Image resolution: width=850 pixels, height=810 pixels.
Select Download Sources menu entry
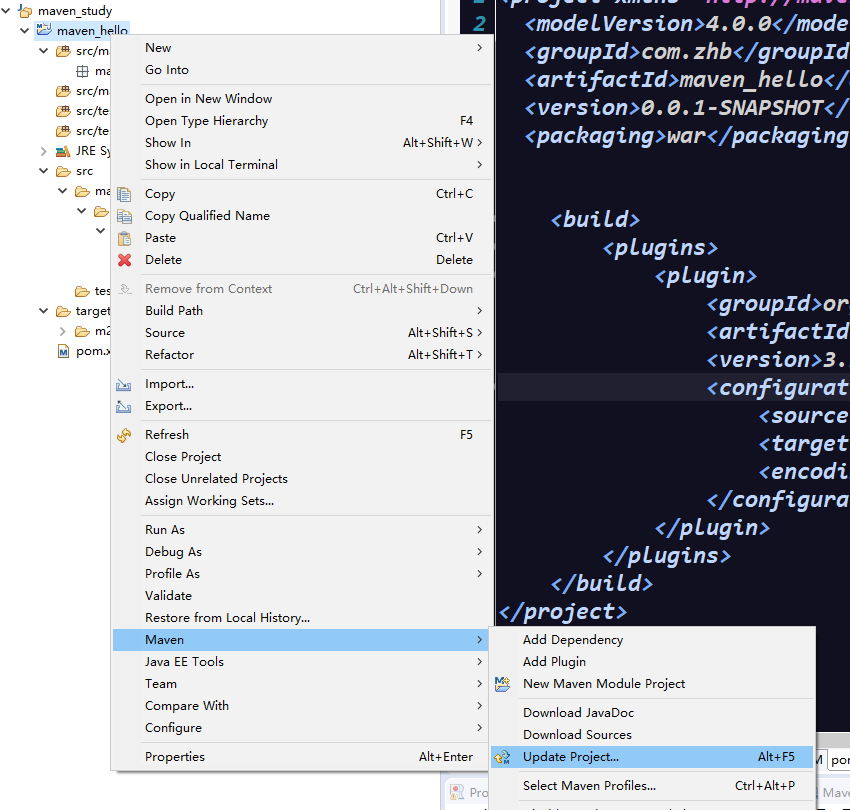tap(577, 735)
